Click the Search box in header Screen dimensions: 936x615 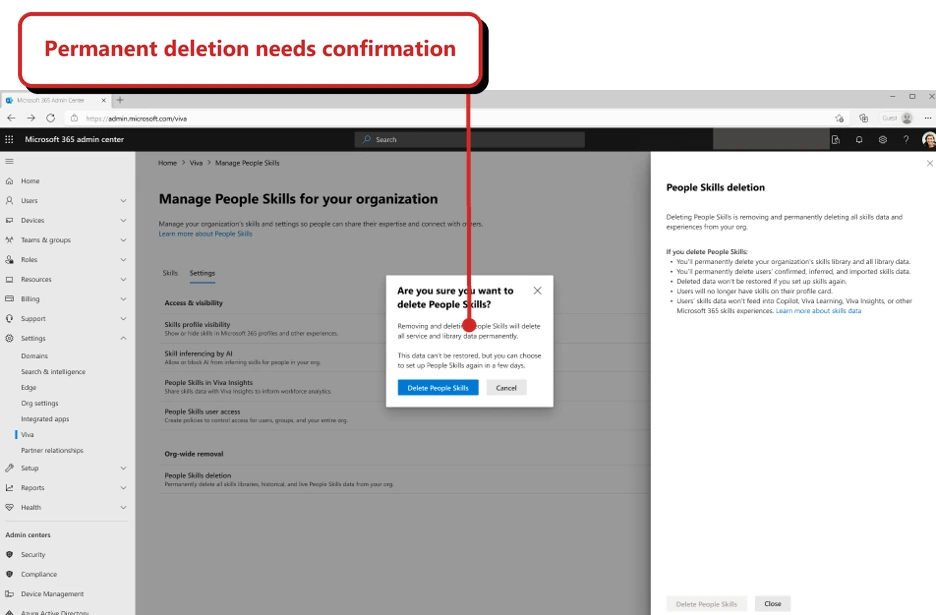[470, 140]
